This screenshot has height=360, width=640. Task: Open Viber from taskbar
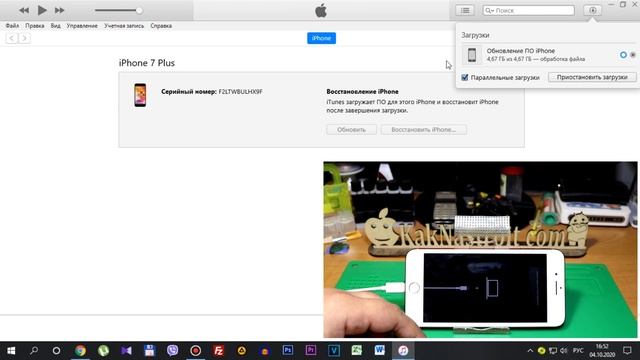coord(173,351)
